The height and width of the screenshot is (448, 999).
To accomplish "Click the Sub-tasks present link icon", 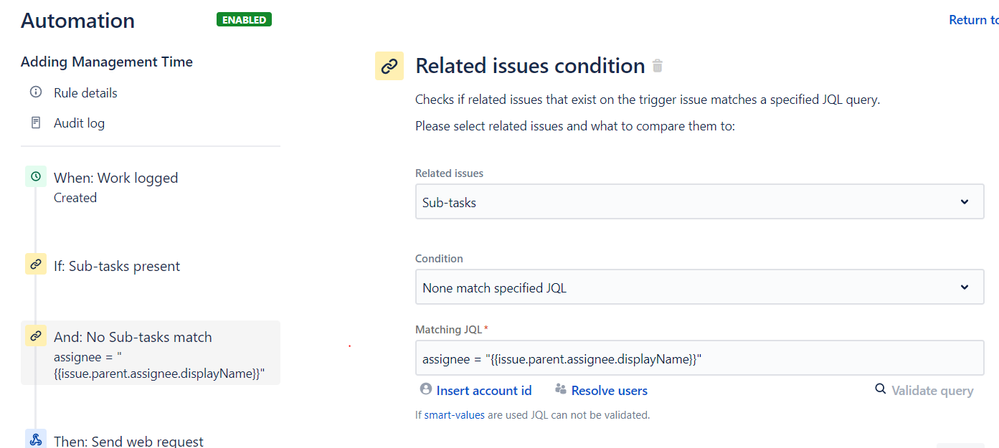I will (36, 265).
